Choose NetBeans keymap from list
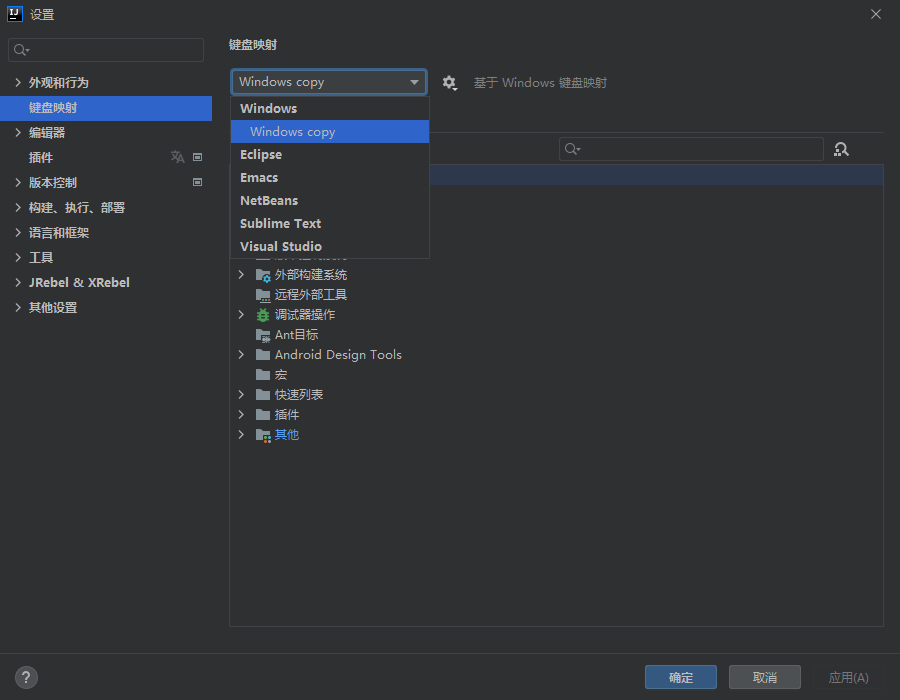This screenshot has height=700, width=900. [330, 200]
